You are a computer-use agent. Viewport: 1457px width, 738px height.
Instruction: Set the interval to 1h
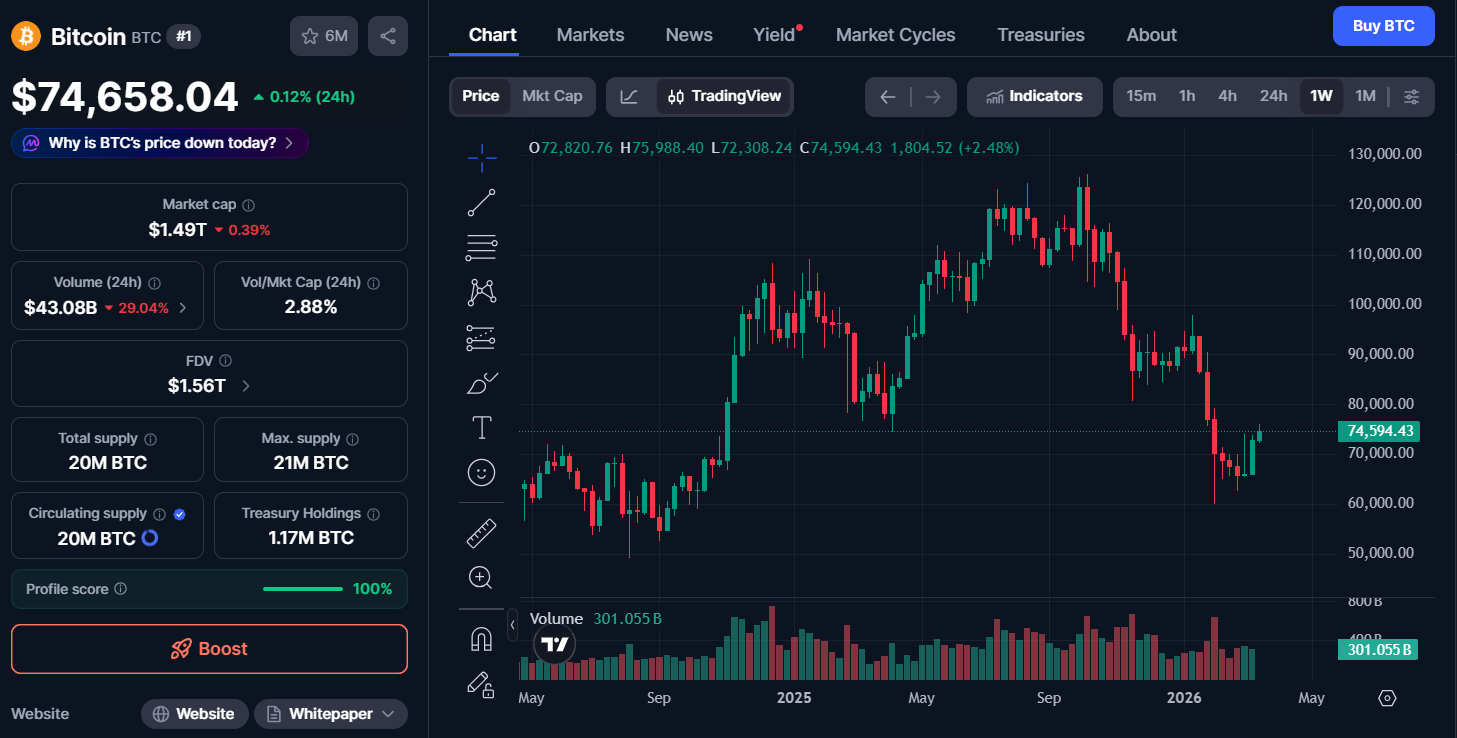pyautogui.click(x=1187, y=96)
